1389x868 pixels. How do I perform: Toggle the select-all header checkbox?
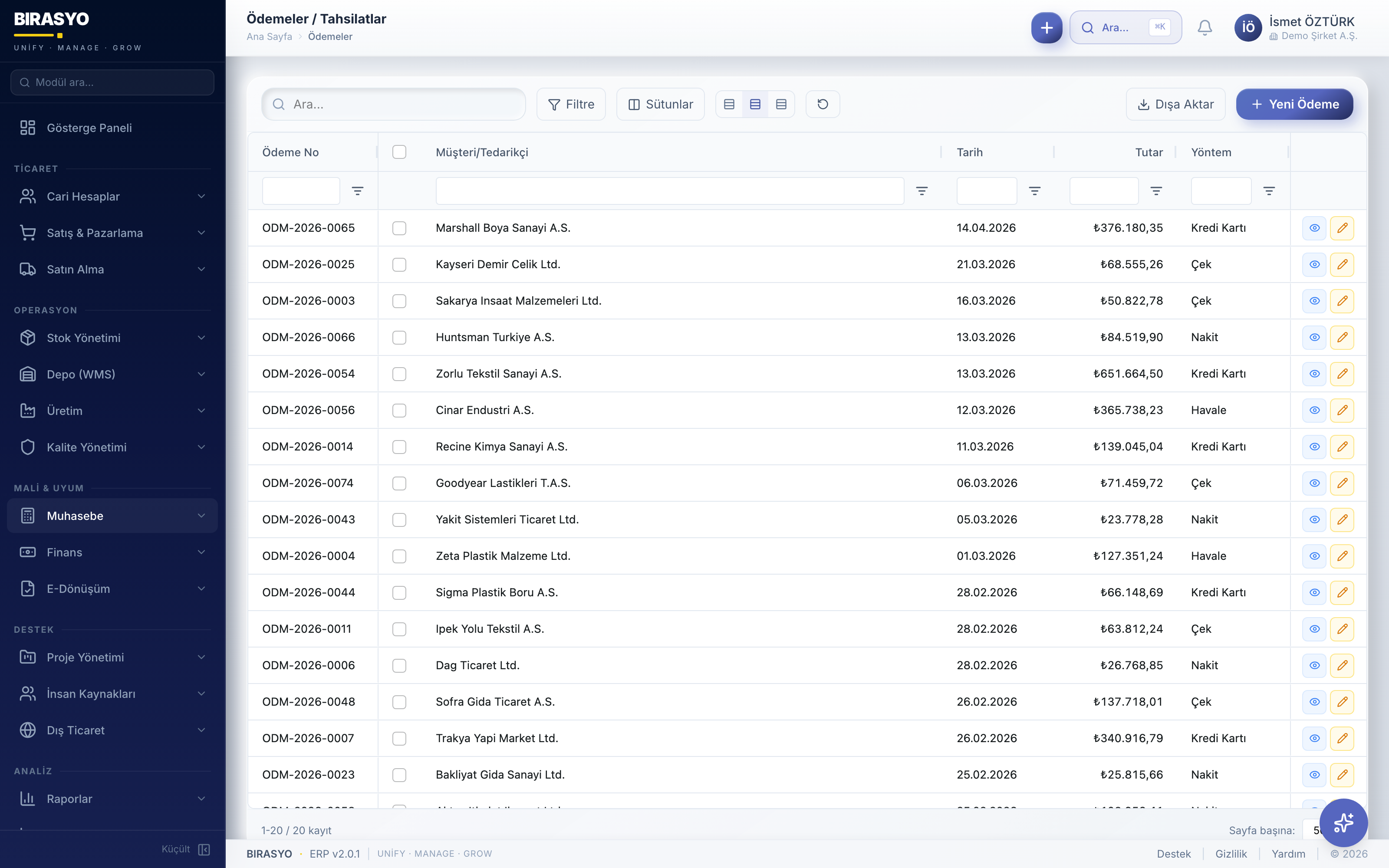tap(399, 152)
